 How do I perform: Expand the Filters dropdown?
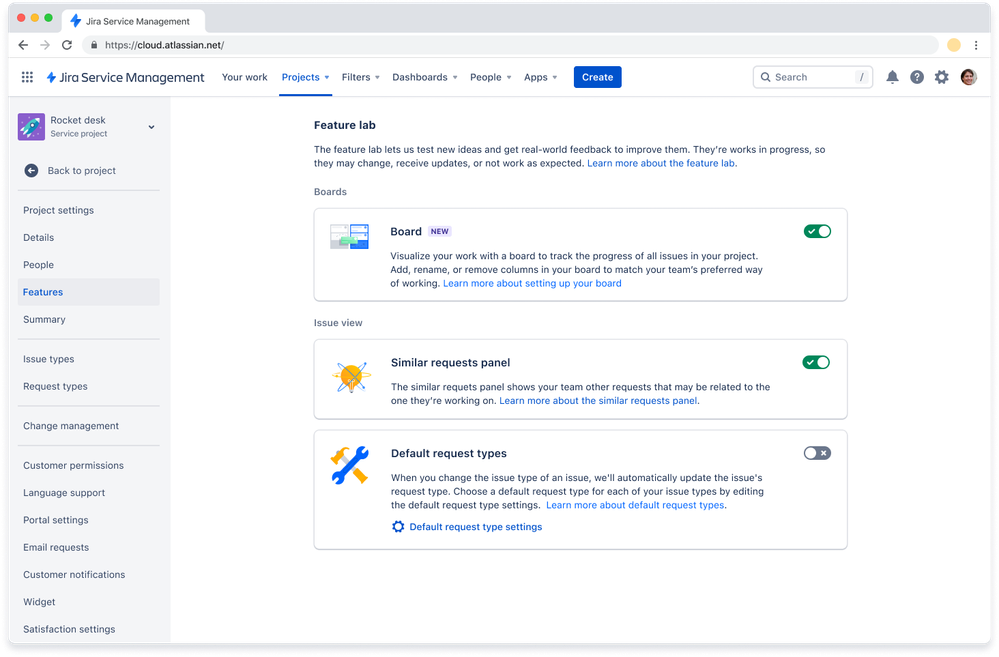361,77
